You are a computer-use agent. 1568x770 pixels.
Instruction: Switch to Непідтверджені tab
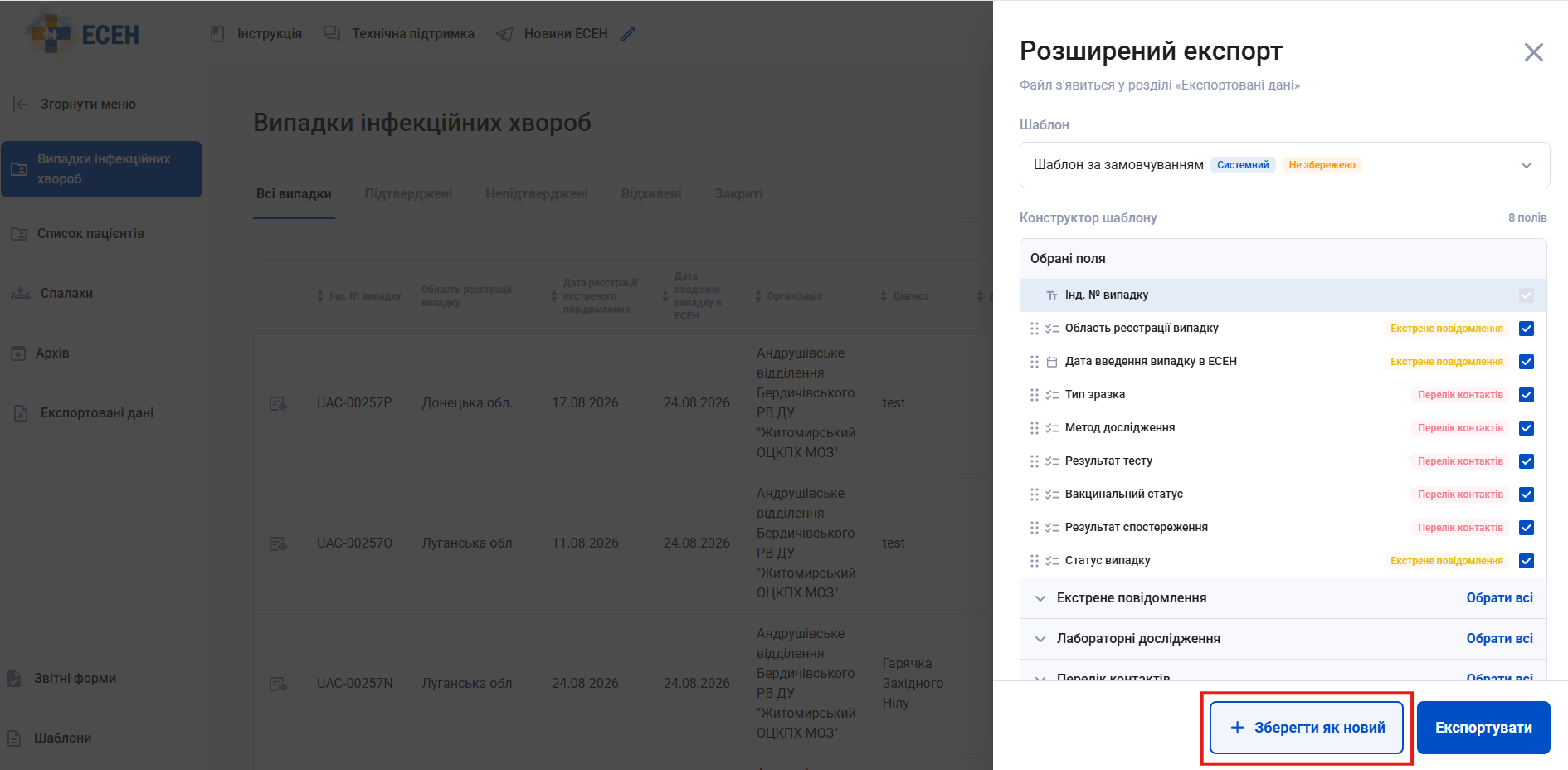pos(537,194)
